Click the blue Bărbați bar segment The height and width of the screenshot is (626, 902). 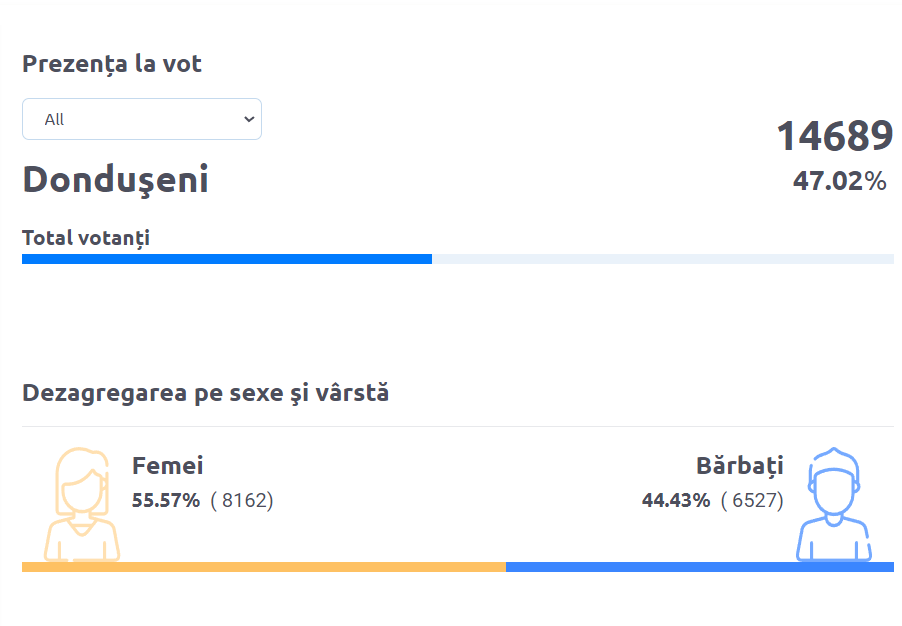700,567
